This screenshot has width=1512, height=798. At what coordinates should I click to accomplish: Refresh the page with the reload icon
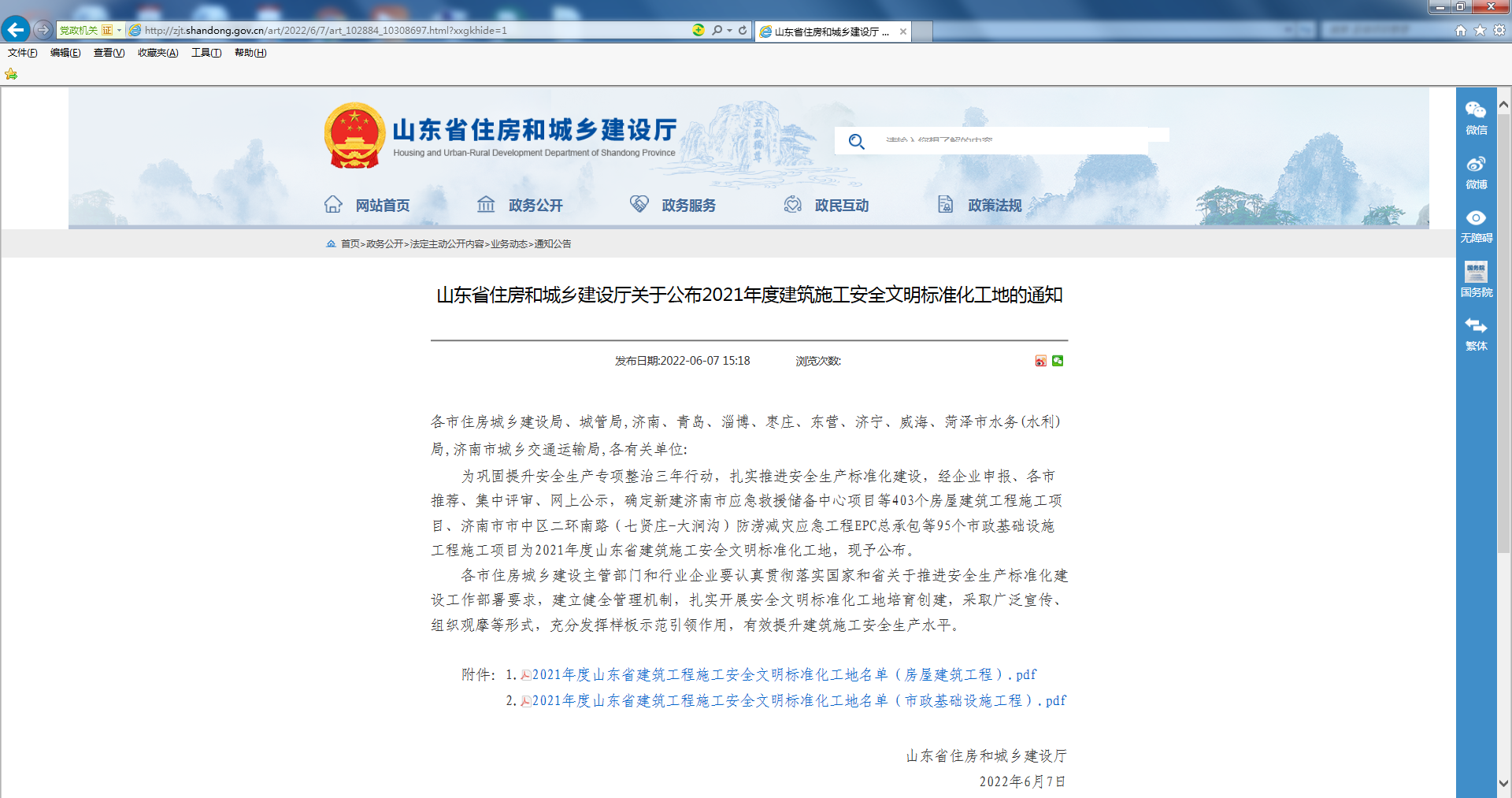[x=743, y=30]
